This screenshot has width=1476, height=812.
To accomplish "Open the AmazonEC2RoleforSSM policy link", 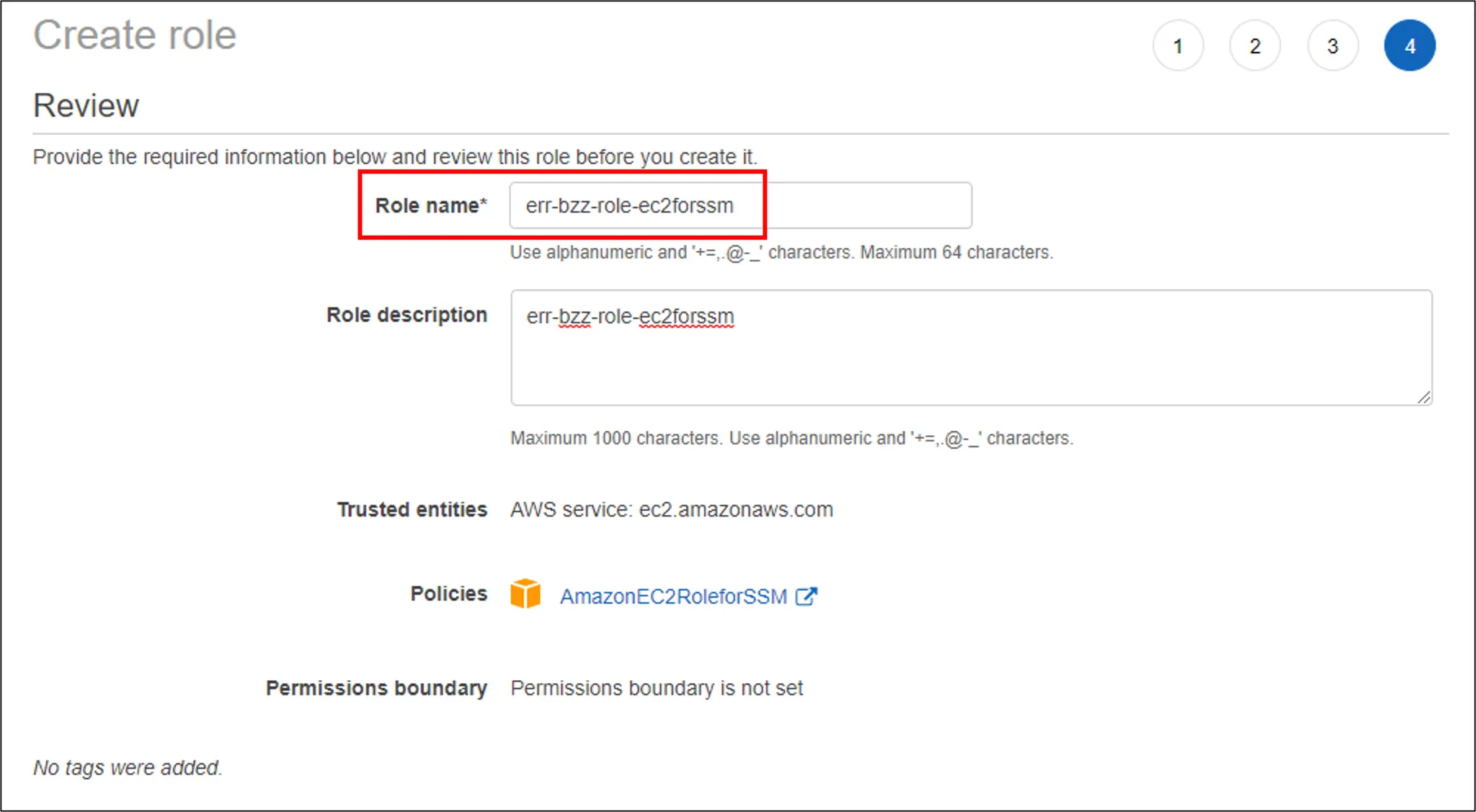I will pyautogui.click(x=673, y=597).
